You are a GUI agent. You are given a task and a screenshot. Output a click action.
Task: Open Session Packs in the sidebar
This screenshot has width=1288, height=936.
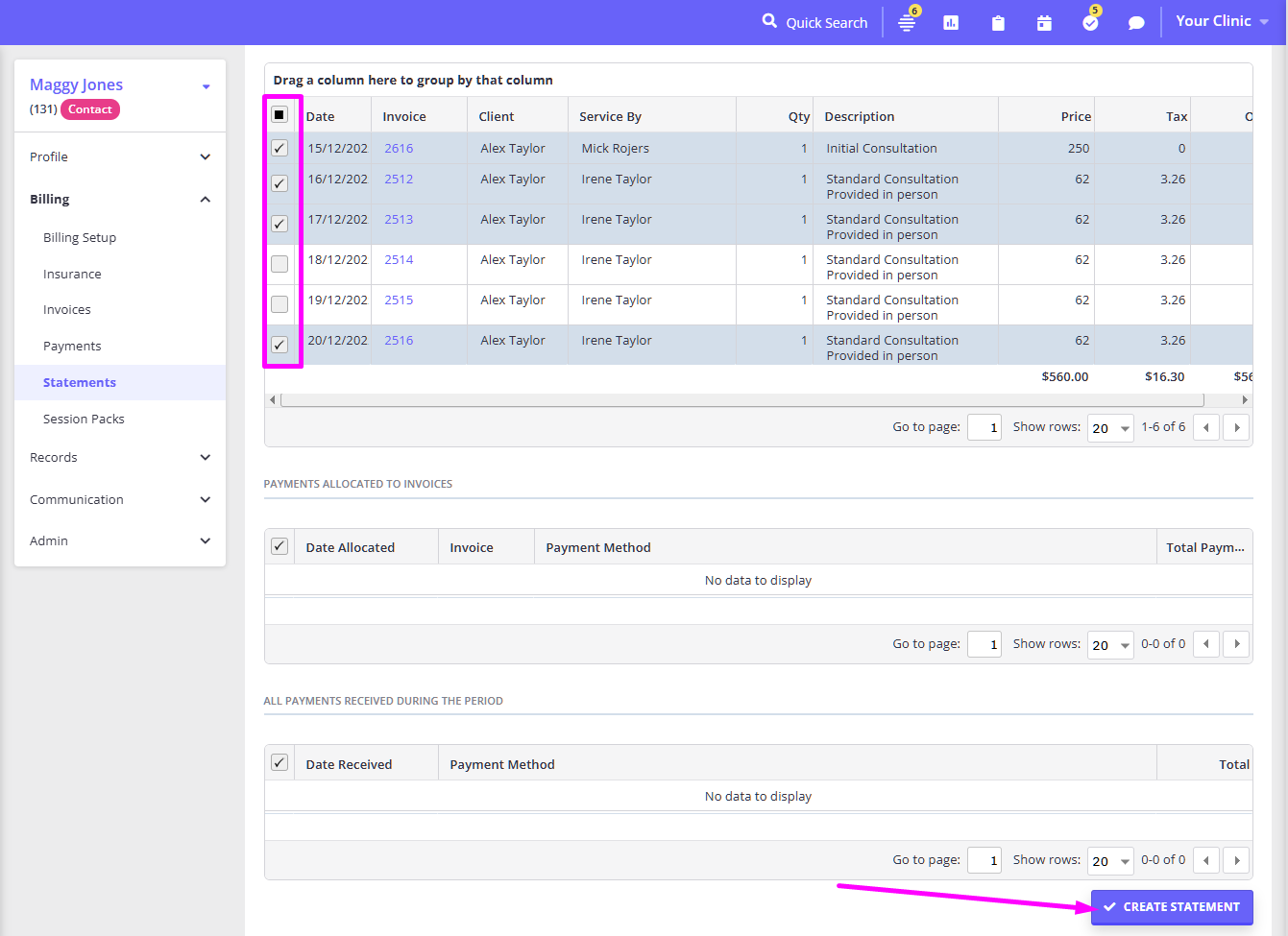(84, 420)
